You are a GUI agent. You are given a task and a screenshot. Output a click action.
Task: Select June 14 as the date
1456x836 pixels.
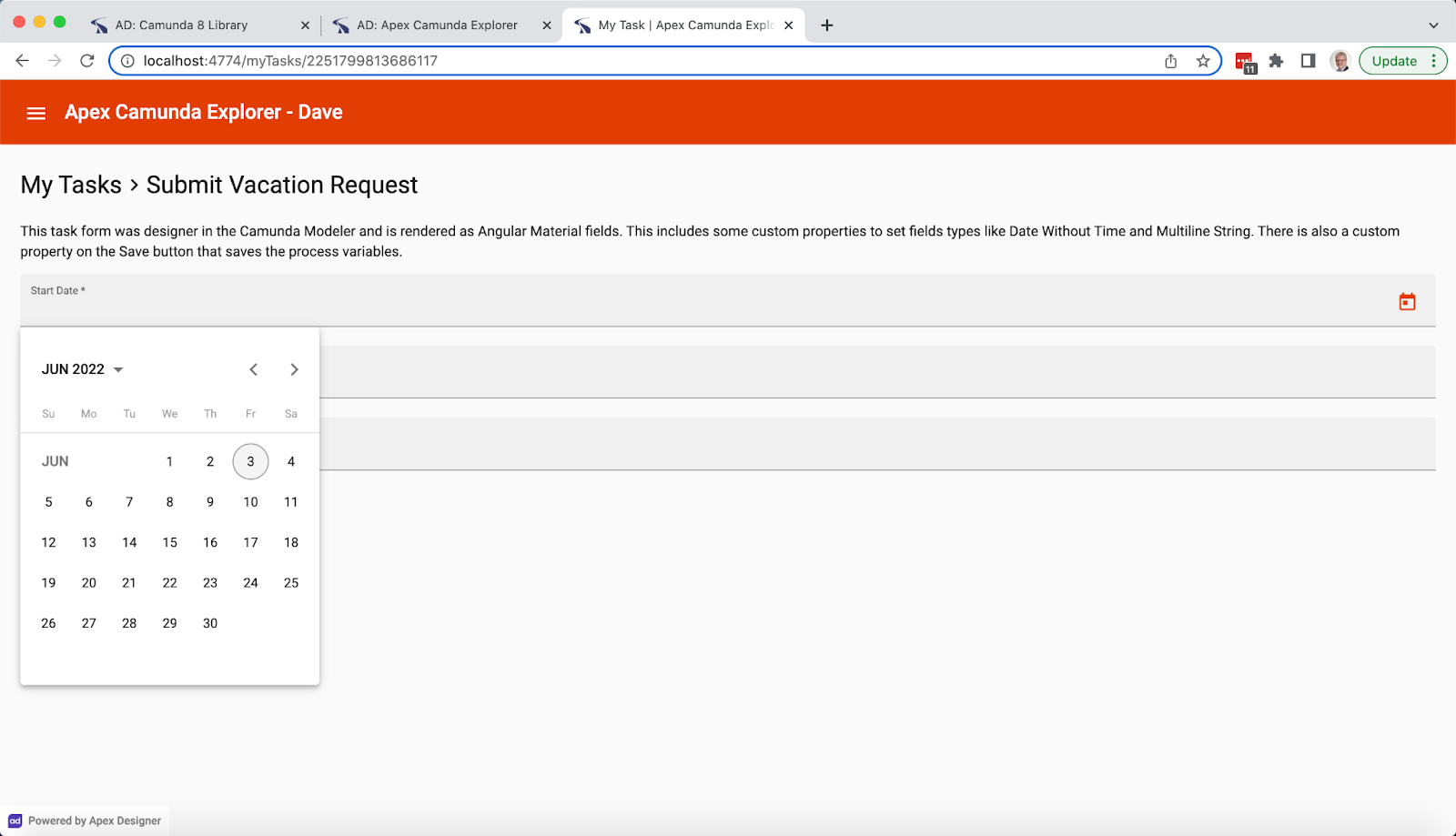[129, 542]
